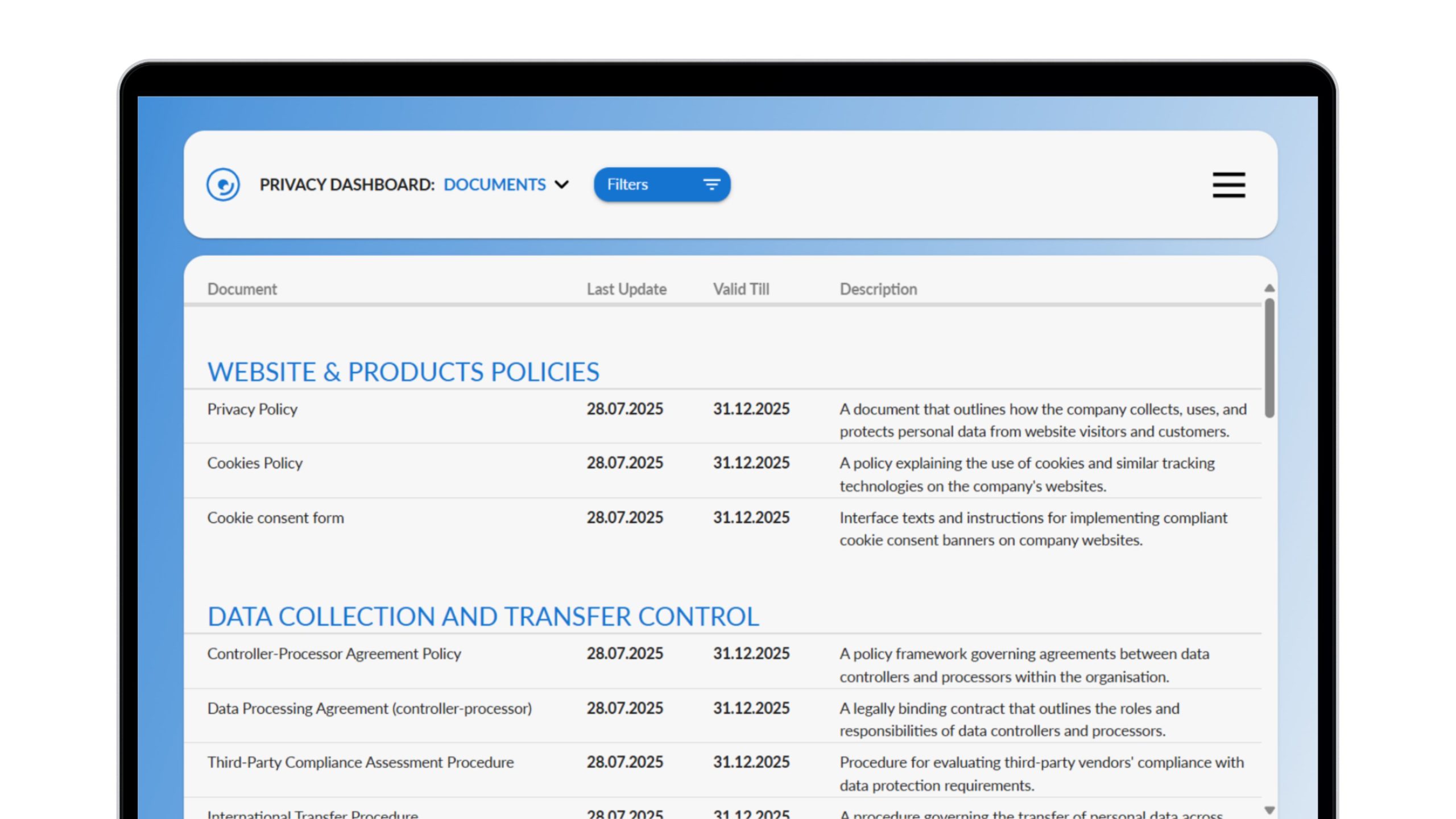Image resolution: width=1456 pixels, height=819 pixels.
Task: Click the scrollbar down arrow
Action: click(x=1269, y=810)
